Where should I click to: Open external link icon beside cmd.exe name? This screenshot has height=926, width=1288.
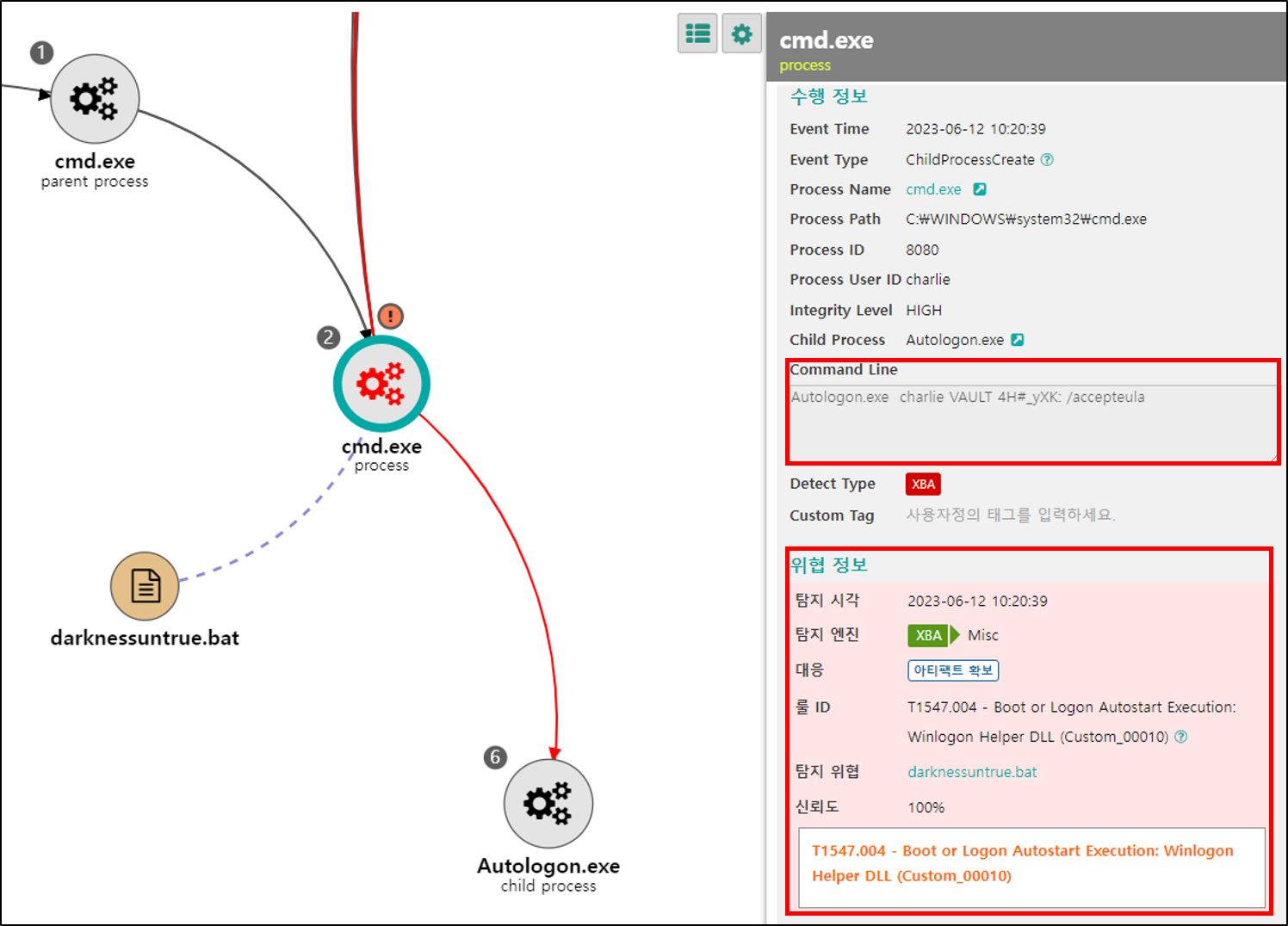pos(980,189)
